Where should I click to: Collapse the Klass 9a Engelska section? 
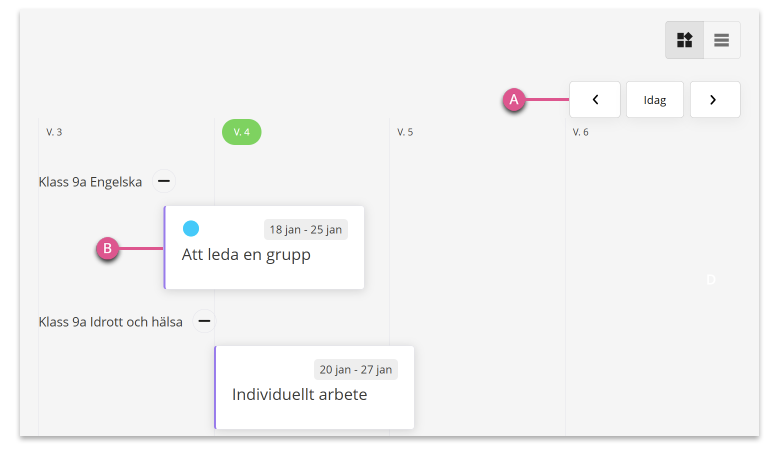coord(164,181)
